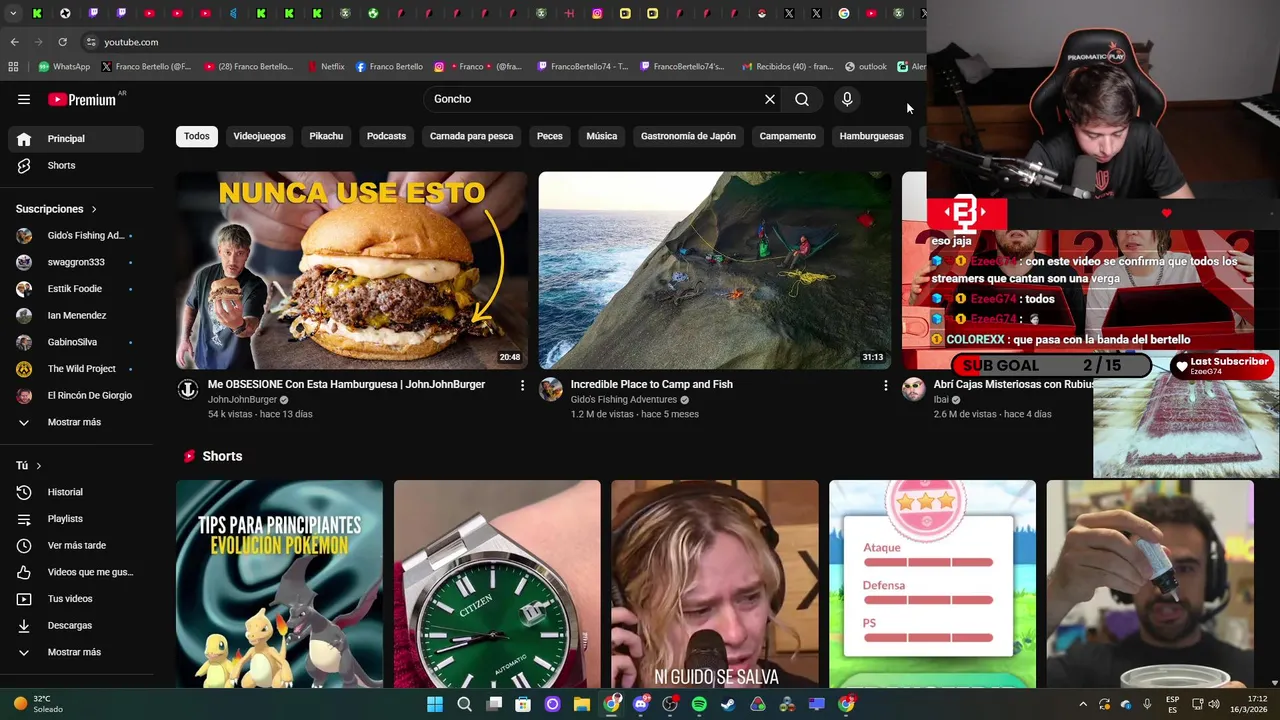
Task: Open Ian Menendez subscription channel
Action: point(76,315)
